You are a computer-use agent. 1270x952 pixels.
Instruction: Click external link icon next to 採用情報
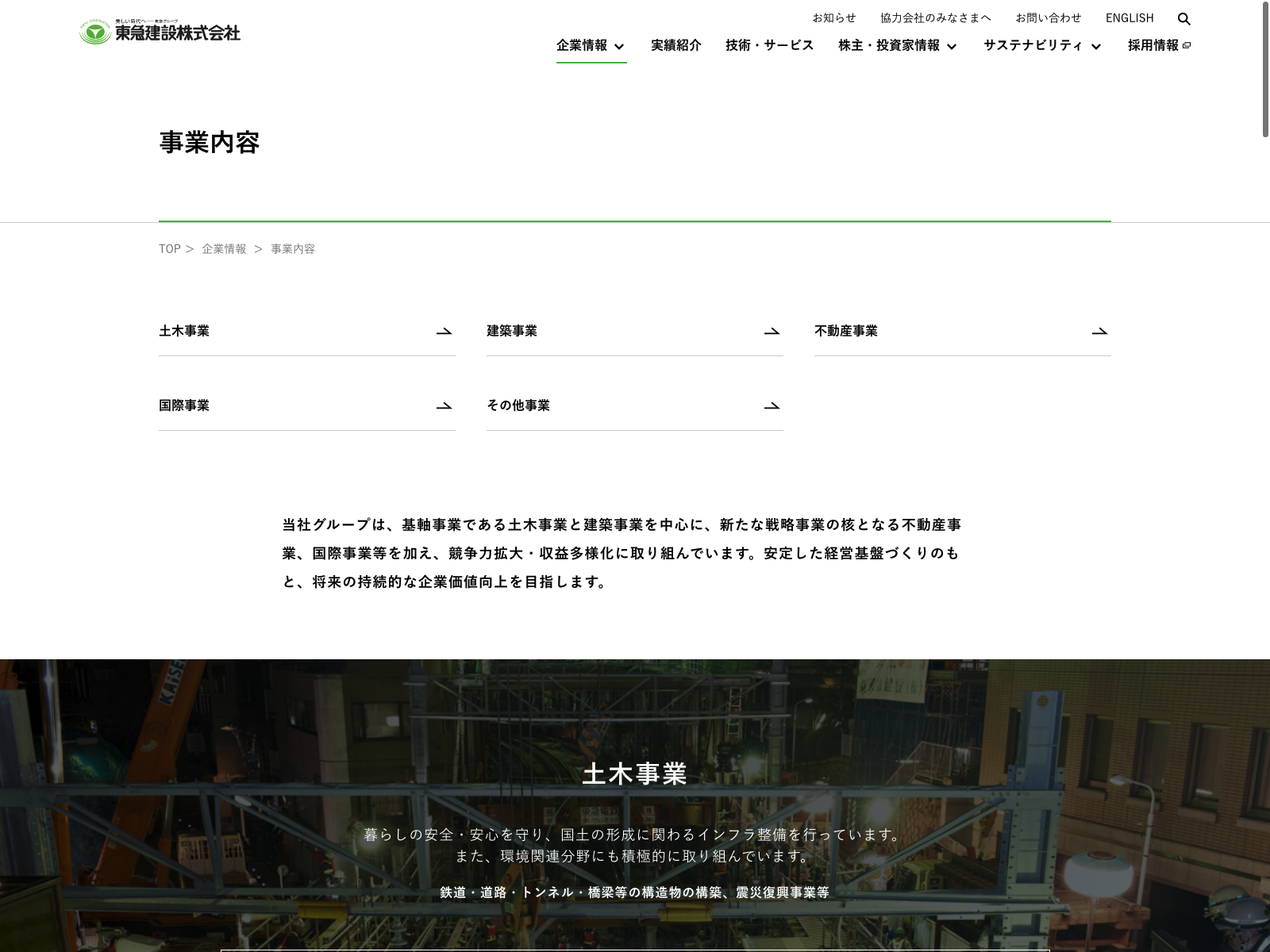coord(1187,46)
